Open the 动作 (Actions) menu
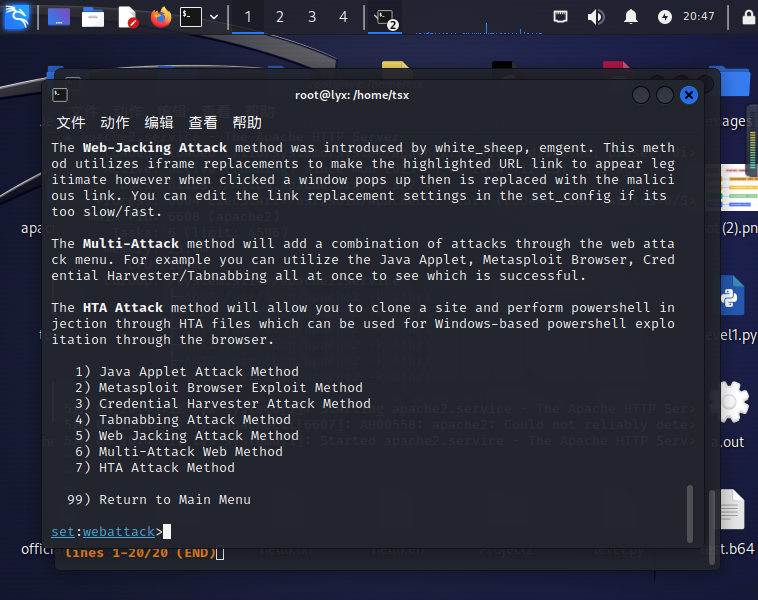Screen dimensions: 758x600 [115, 123]
